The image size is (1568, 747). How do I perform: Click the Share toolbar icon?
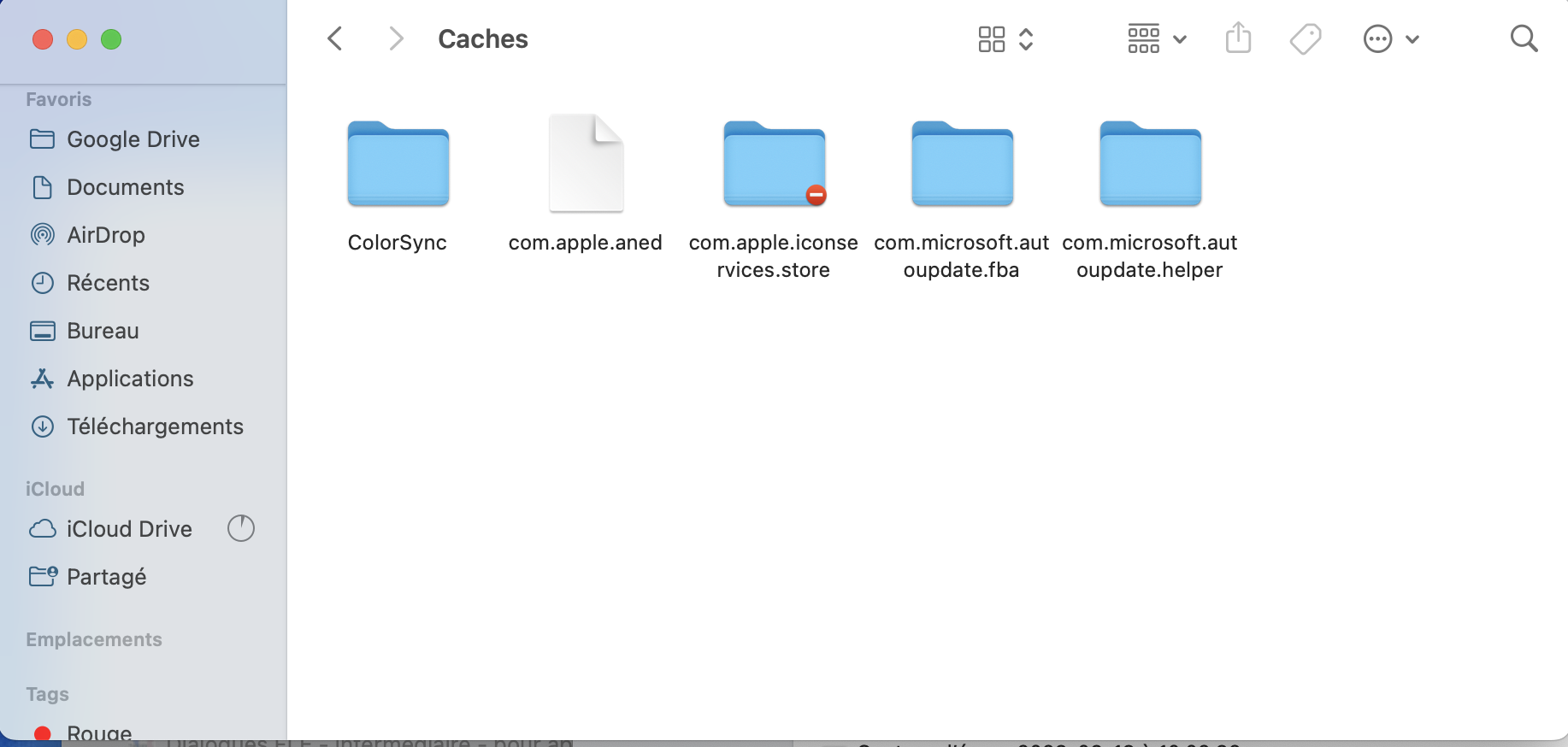1238,38
